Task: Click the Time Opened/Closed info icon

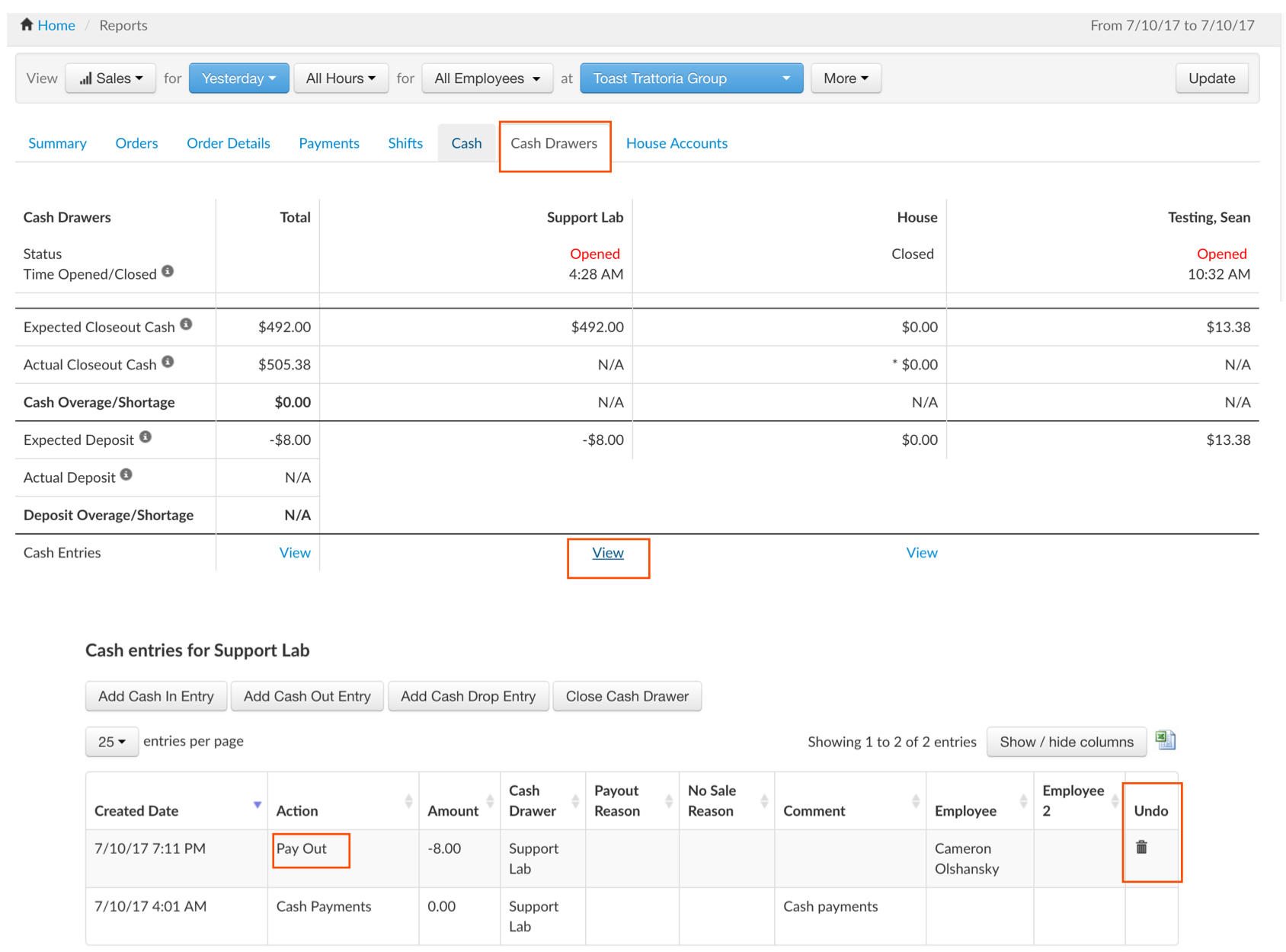Action: coord(168,272)
